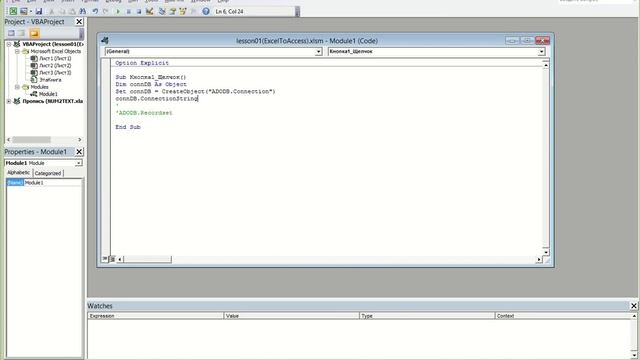The width and height of the screenshot is (640, 360).
Task: Click the Dim connDB As Object line
Action: tap(151, 84)
